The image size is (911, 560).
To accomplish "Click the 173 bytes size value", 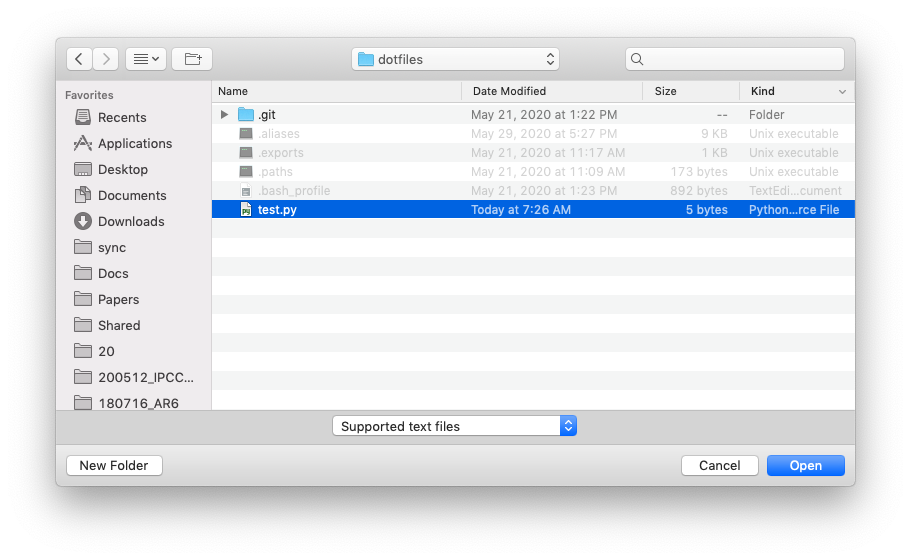I will [699, 172].
